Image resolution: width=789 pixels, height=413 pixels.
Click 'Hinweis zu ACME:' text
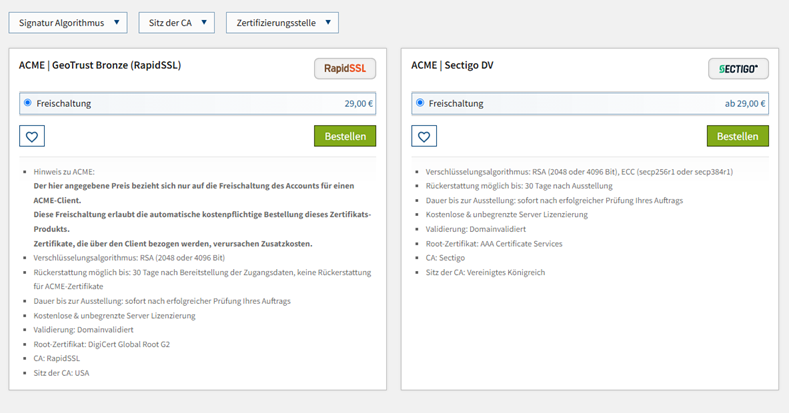[x=64, y=172]
